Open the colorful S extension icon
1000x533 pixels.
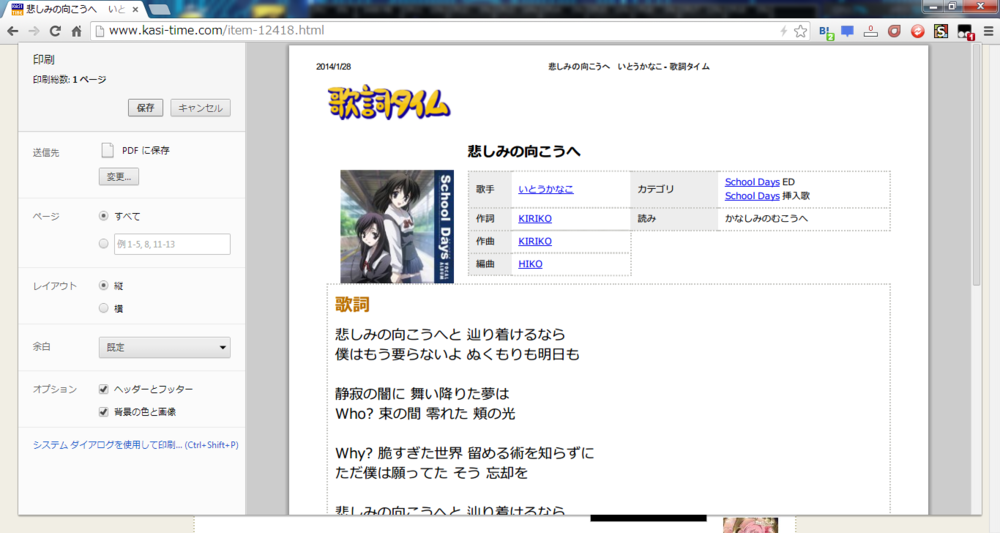941,31
